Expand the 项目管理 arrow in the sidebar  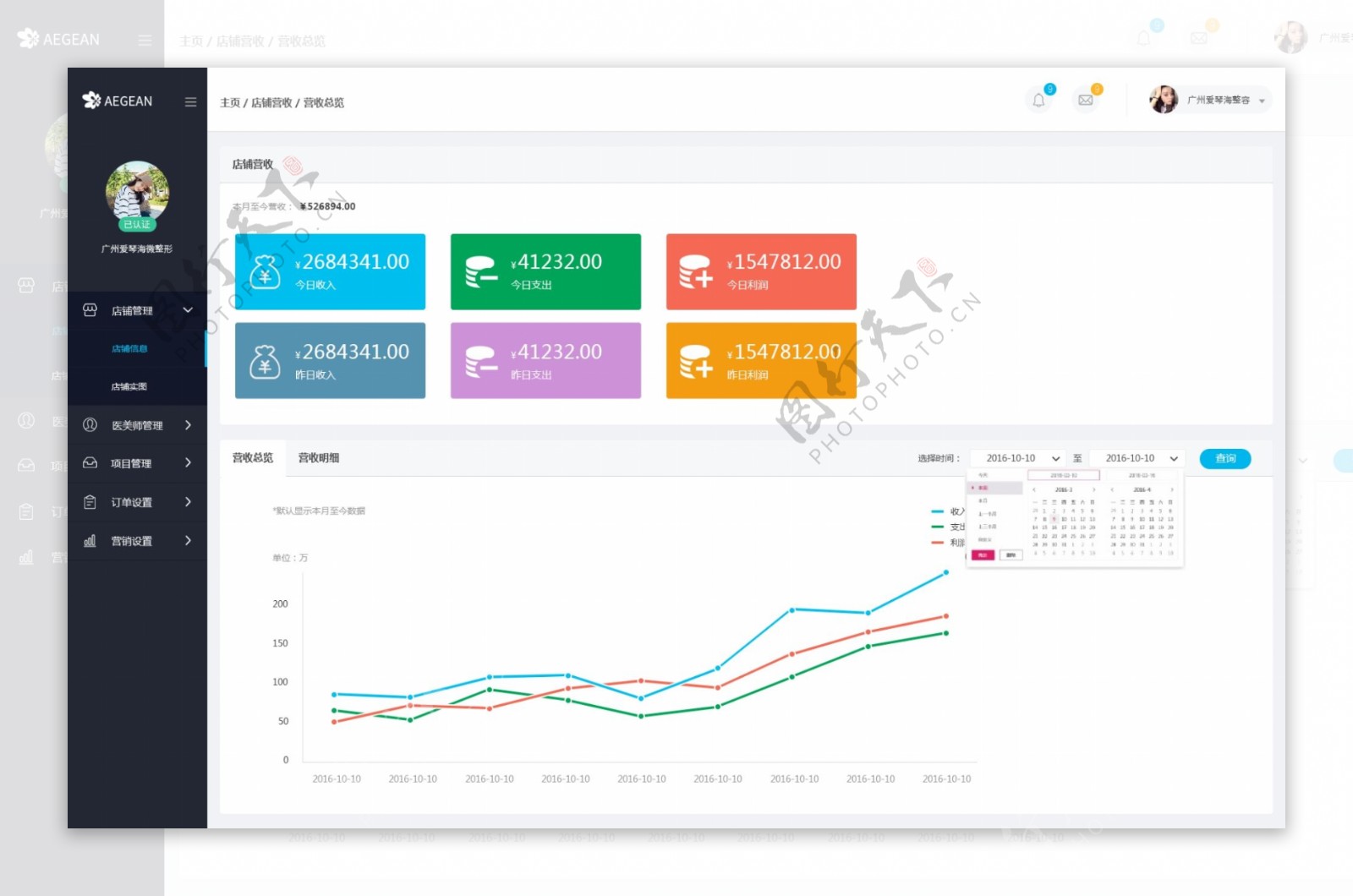click(x=188, y=462)
